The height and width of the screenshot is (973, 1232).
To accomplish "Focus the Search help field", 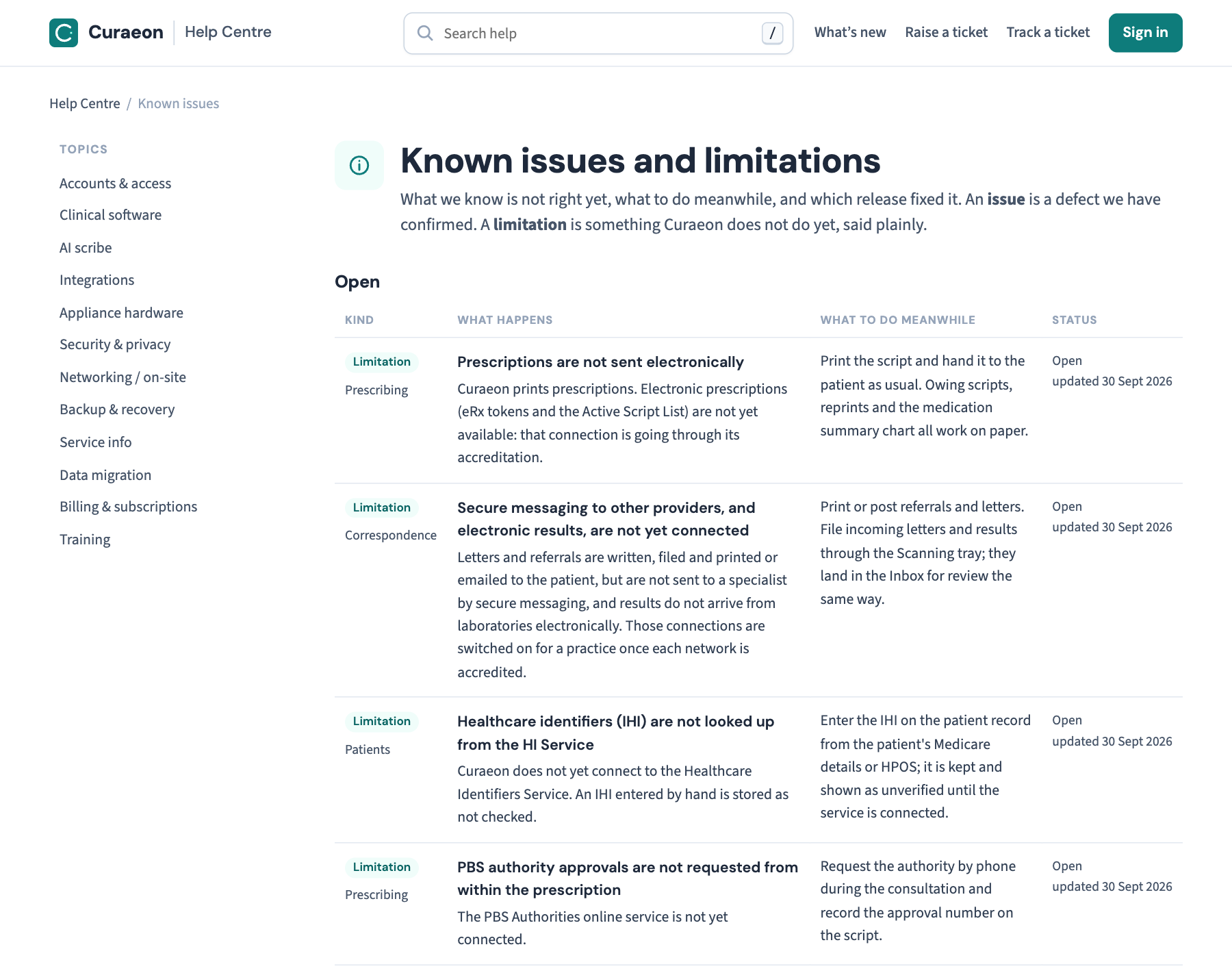I will click(598, 33).
